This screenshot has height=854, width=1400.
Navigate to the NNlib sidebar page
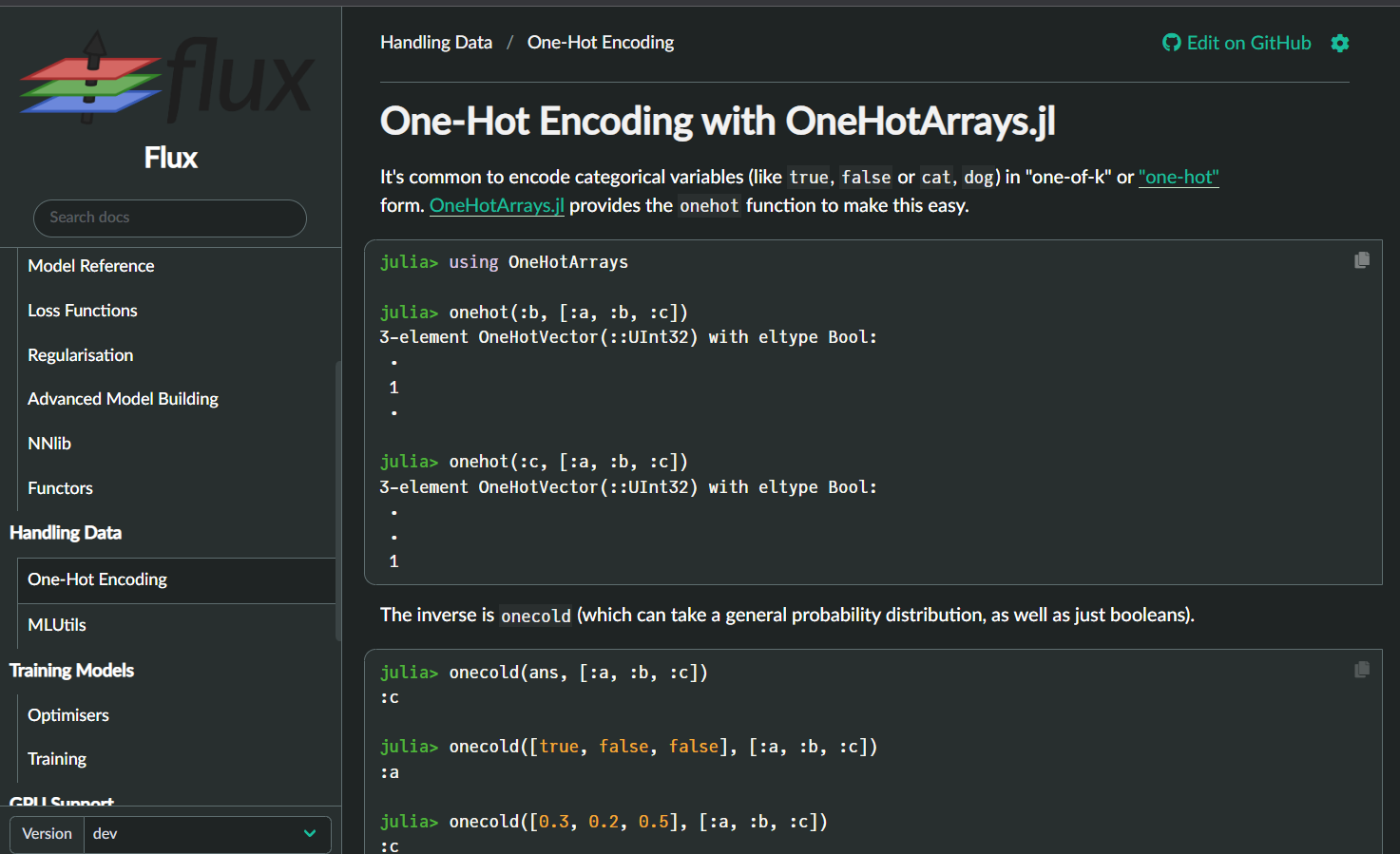click(49, 443)
